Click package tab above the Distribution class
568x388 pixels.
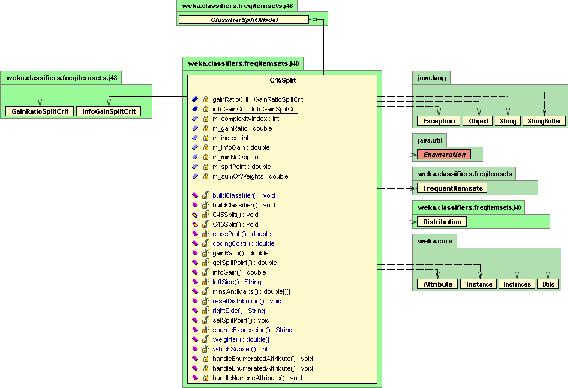[469, 208]
